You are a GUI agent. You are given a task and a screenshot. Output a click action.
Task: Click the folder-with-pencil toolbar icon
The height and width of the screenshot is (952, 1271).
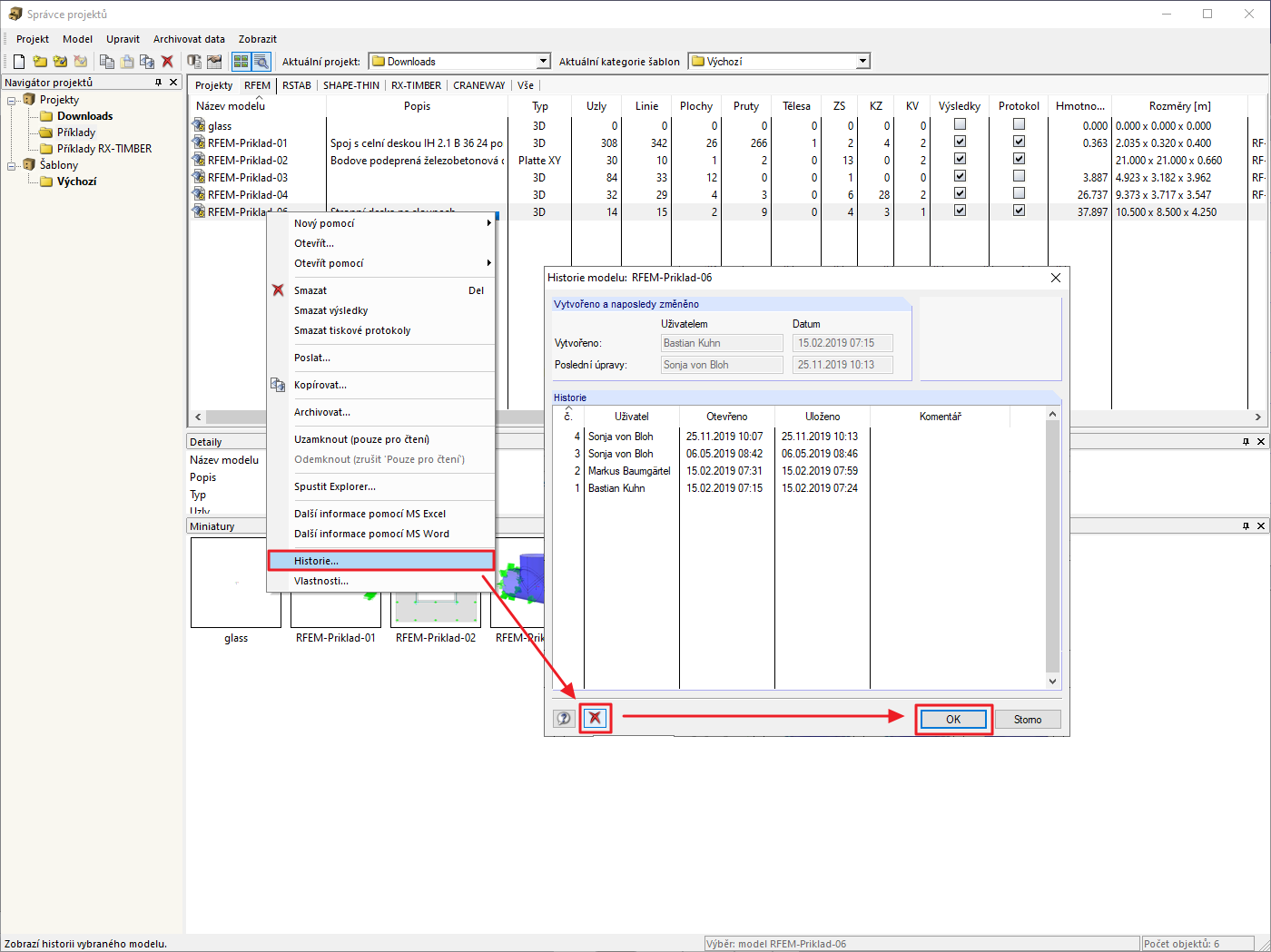(x=60, y=62)
